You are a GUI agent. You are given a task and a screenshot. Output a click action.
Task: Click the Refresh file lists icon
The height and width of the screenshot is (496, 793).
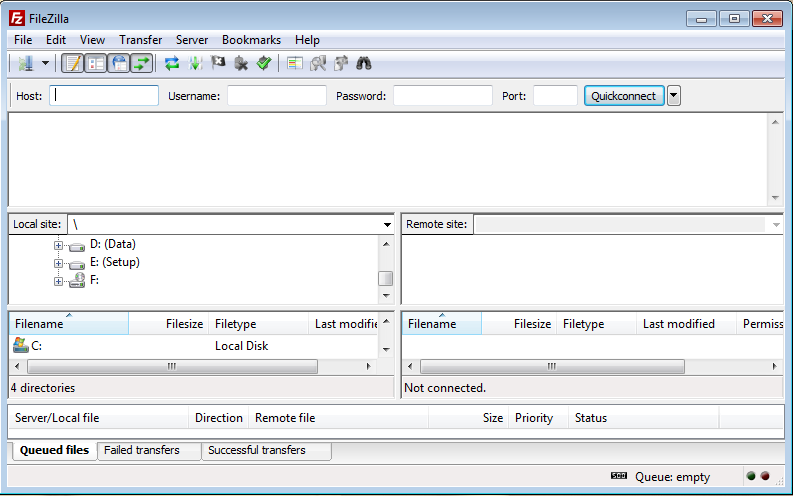click(172, 64)
